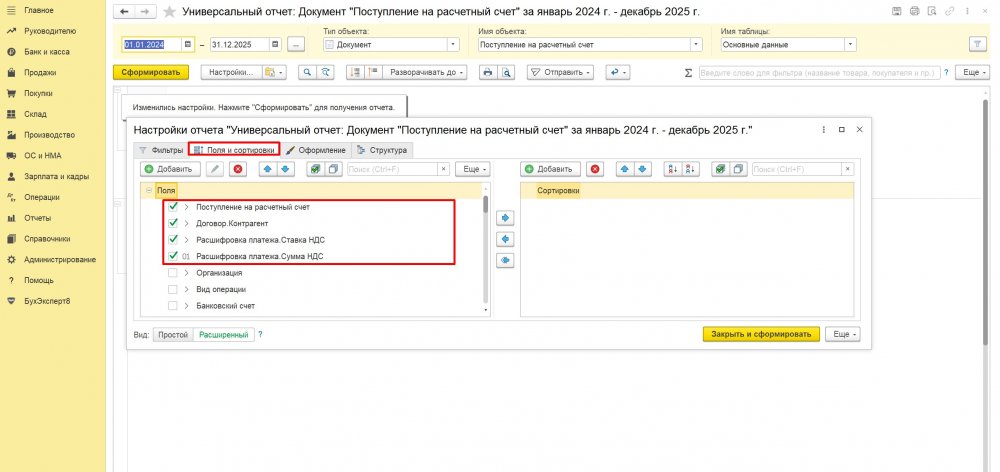Check the Организация field
The height and width of the screenshot is (472, 1000).
click(173, 273)
